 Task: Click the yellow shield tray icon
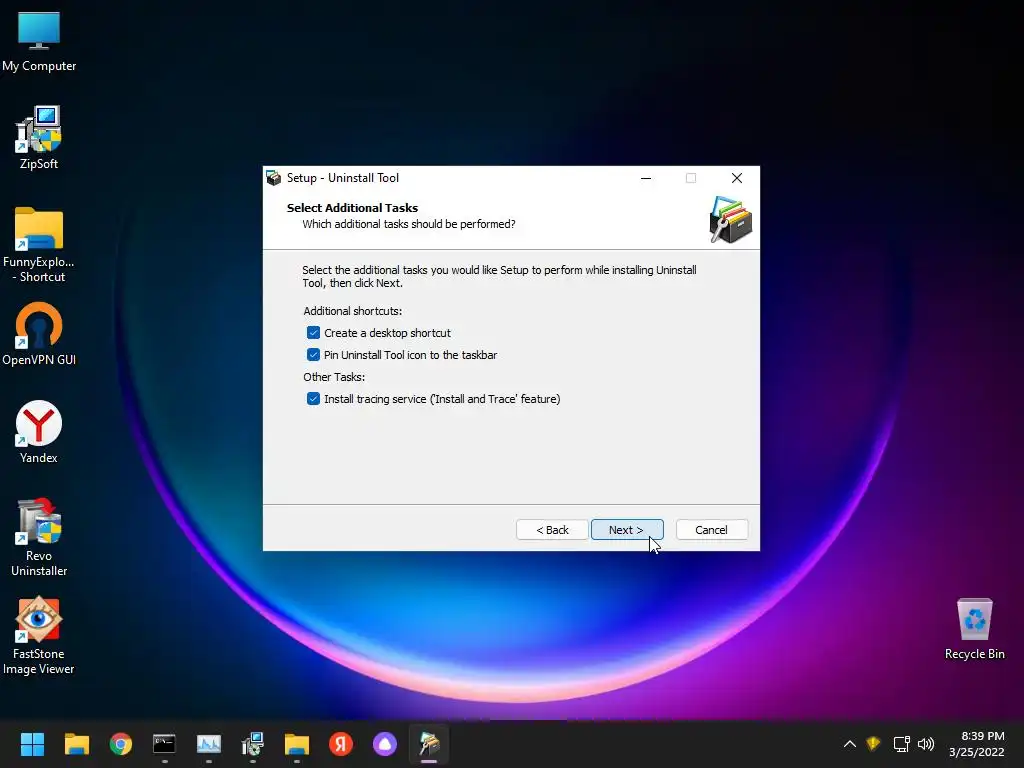click(x=873, y=744)
